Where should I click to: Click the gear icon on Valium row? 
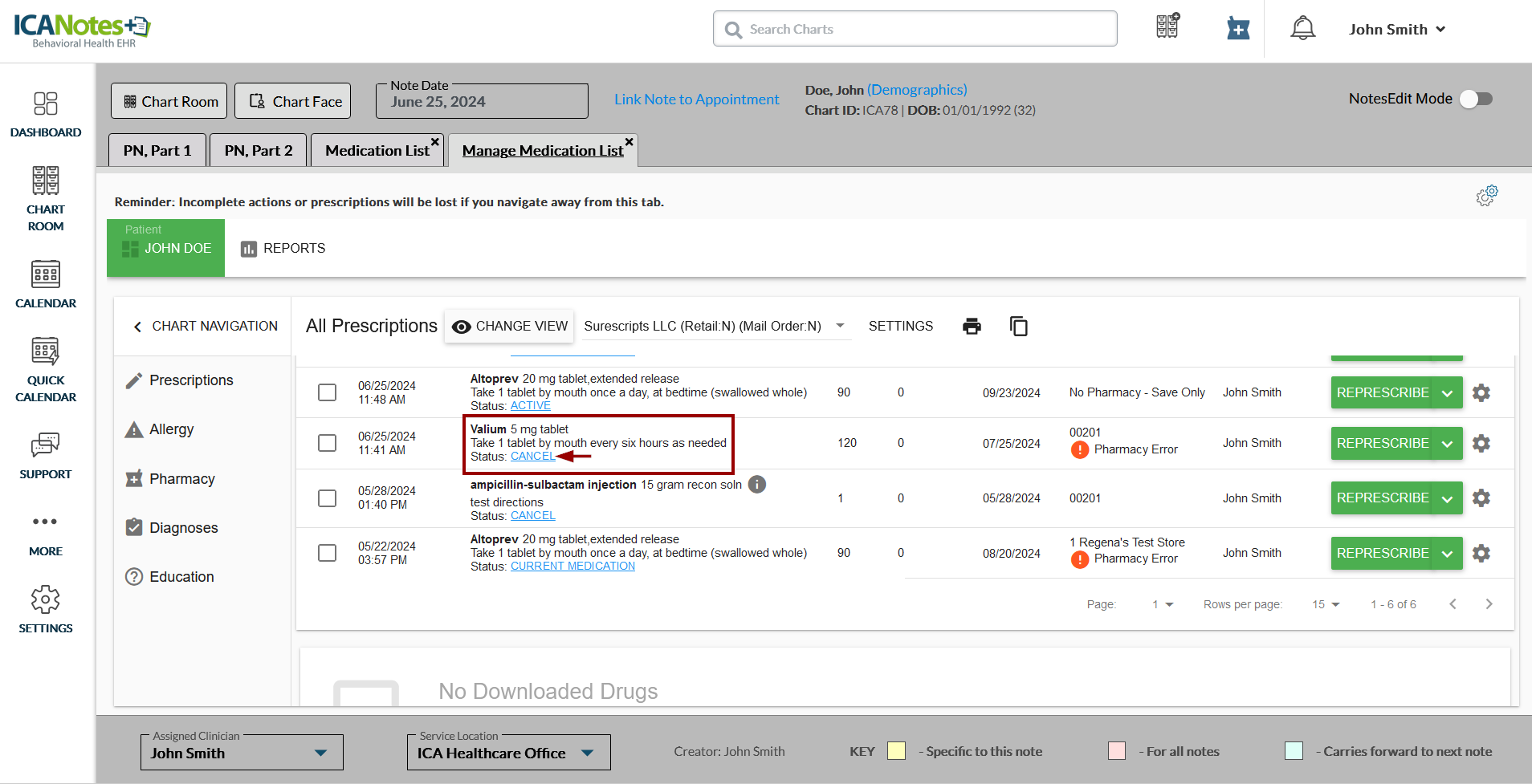(1481, 443)
